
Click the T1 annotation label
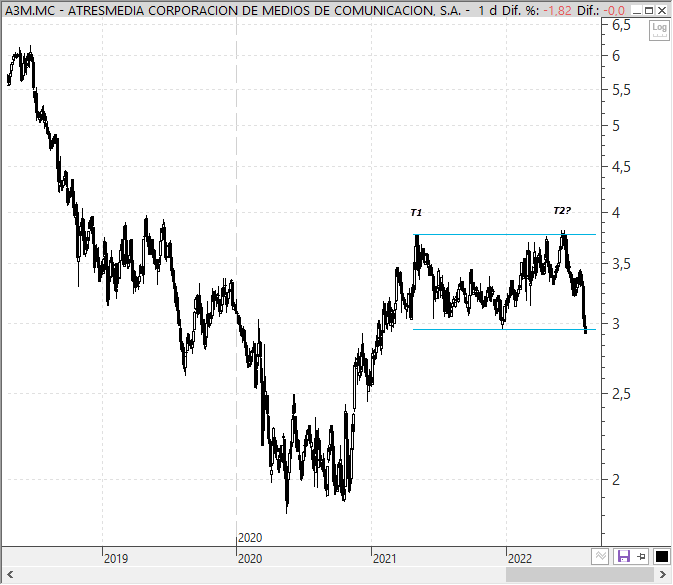pyautogui.click(x=416, y=212)
